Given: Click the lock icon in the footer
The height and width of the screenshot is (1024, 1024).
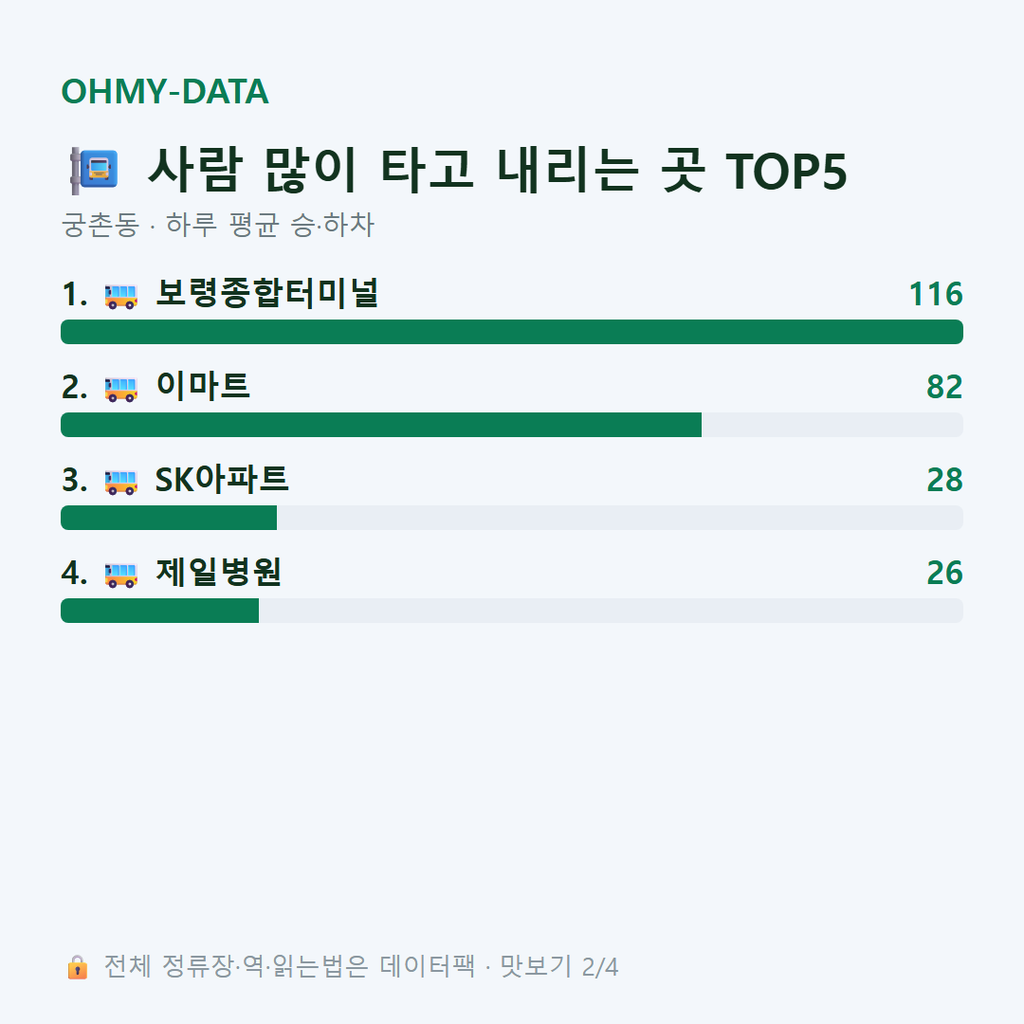Looking at the screenshot, I should coord(77,967).
